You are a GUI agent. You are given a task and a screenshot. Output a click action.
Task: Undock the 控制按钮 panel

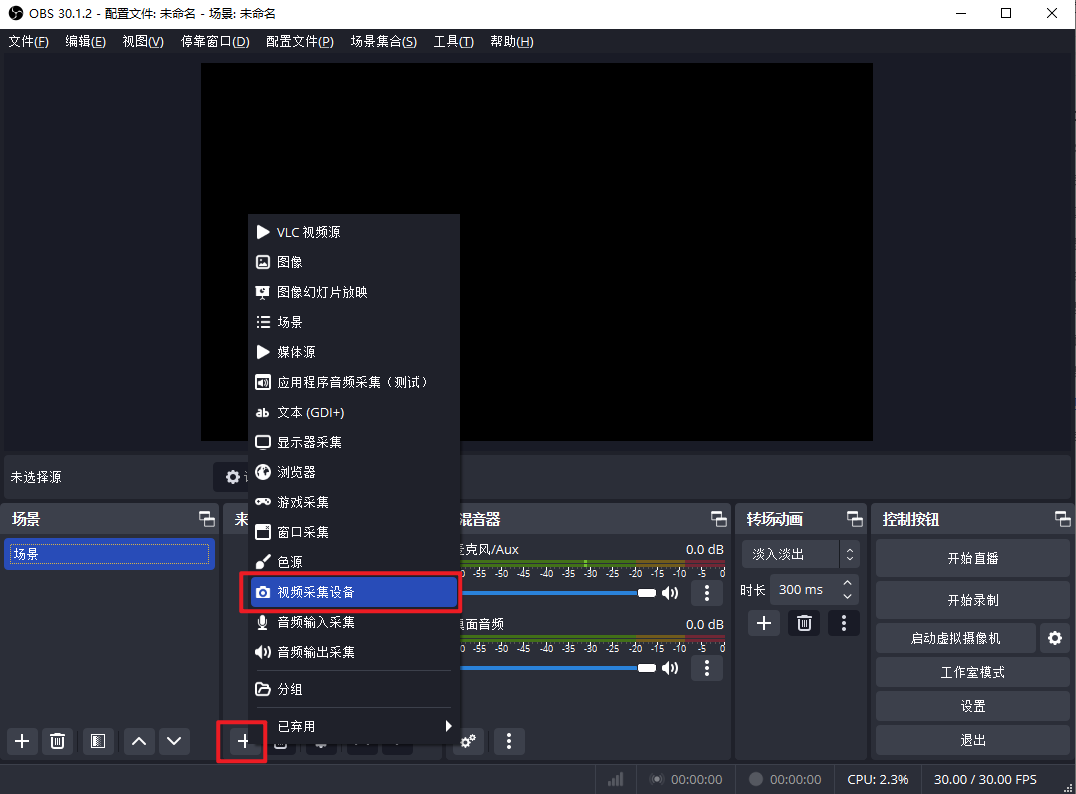coord(1062,519)
